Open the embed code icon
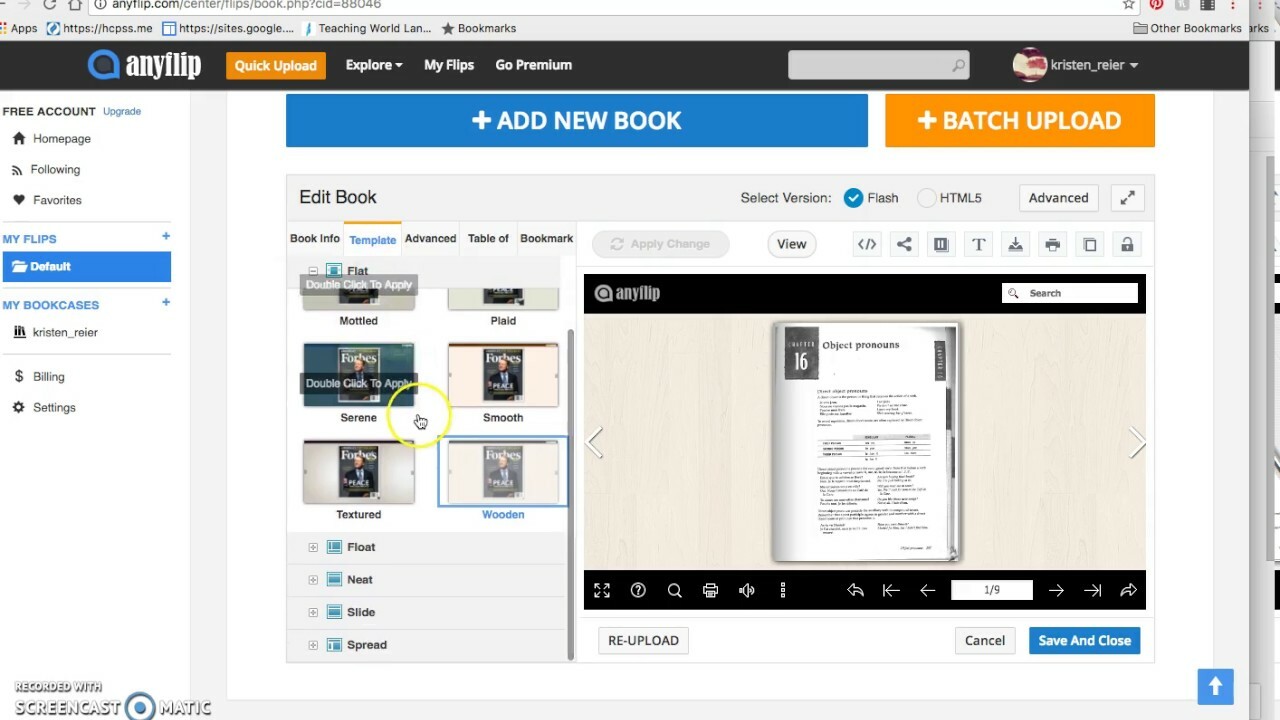This screenshot has height=720, width=1280. [867, 244]
